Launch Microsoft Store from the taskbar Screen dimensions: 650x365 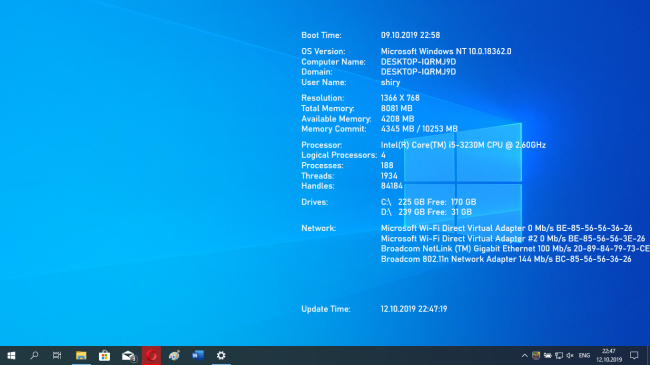[x=104, y=355]
